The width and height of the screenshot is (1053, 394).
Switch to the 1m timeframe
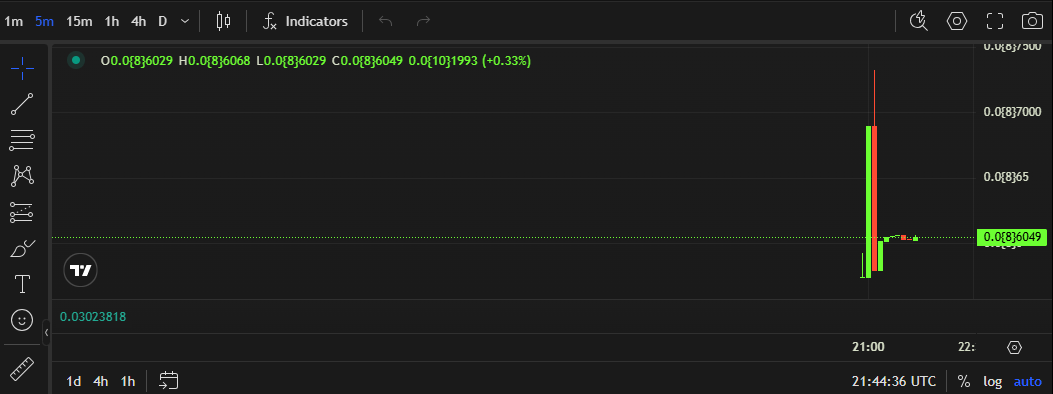point(13,21)
